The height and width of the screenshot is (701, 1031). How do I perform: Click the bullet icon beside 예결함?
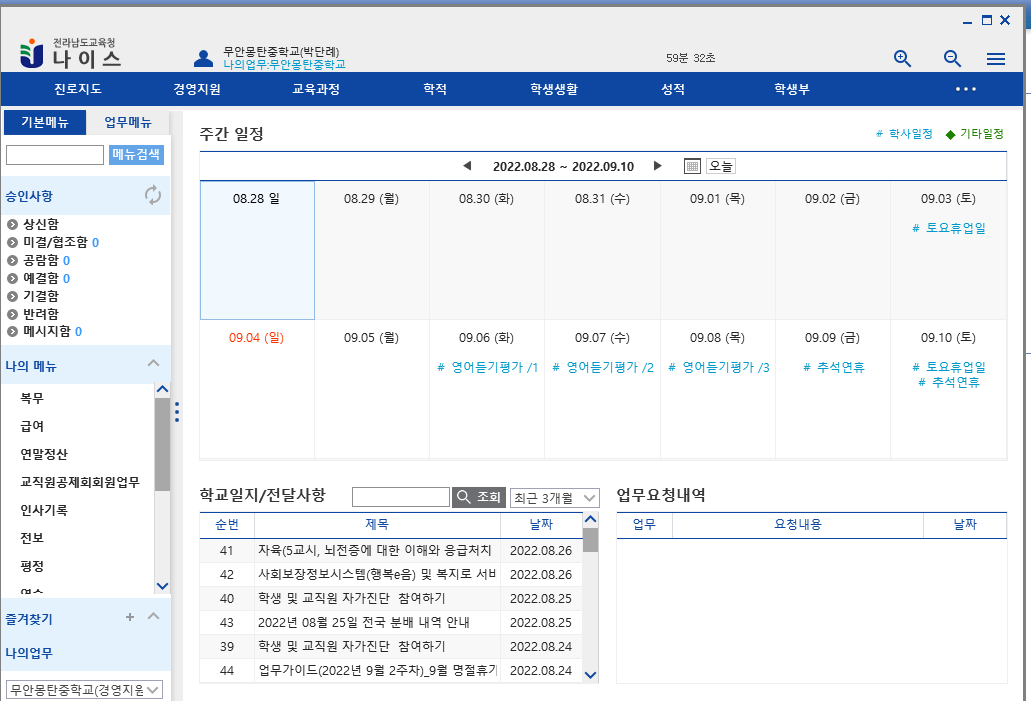pyautogui.click(x=12, y=278)
